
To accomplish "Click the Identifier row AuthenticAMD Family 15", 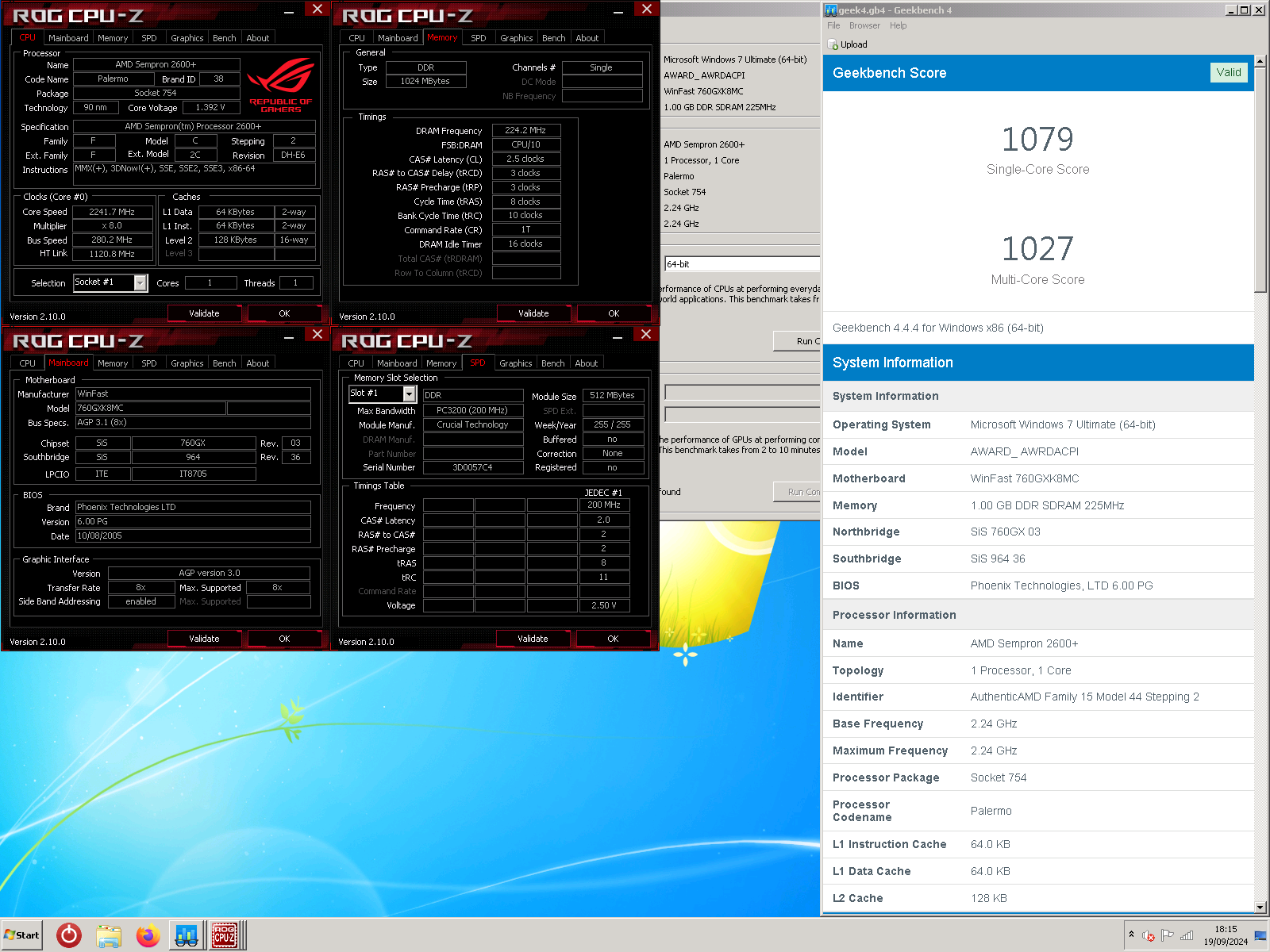I will point(1038,697).
